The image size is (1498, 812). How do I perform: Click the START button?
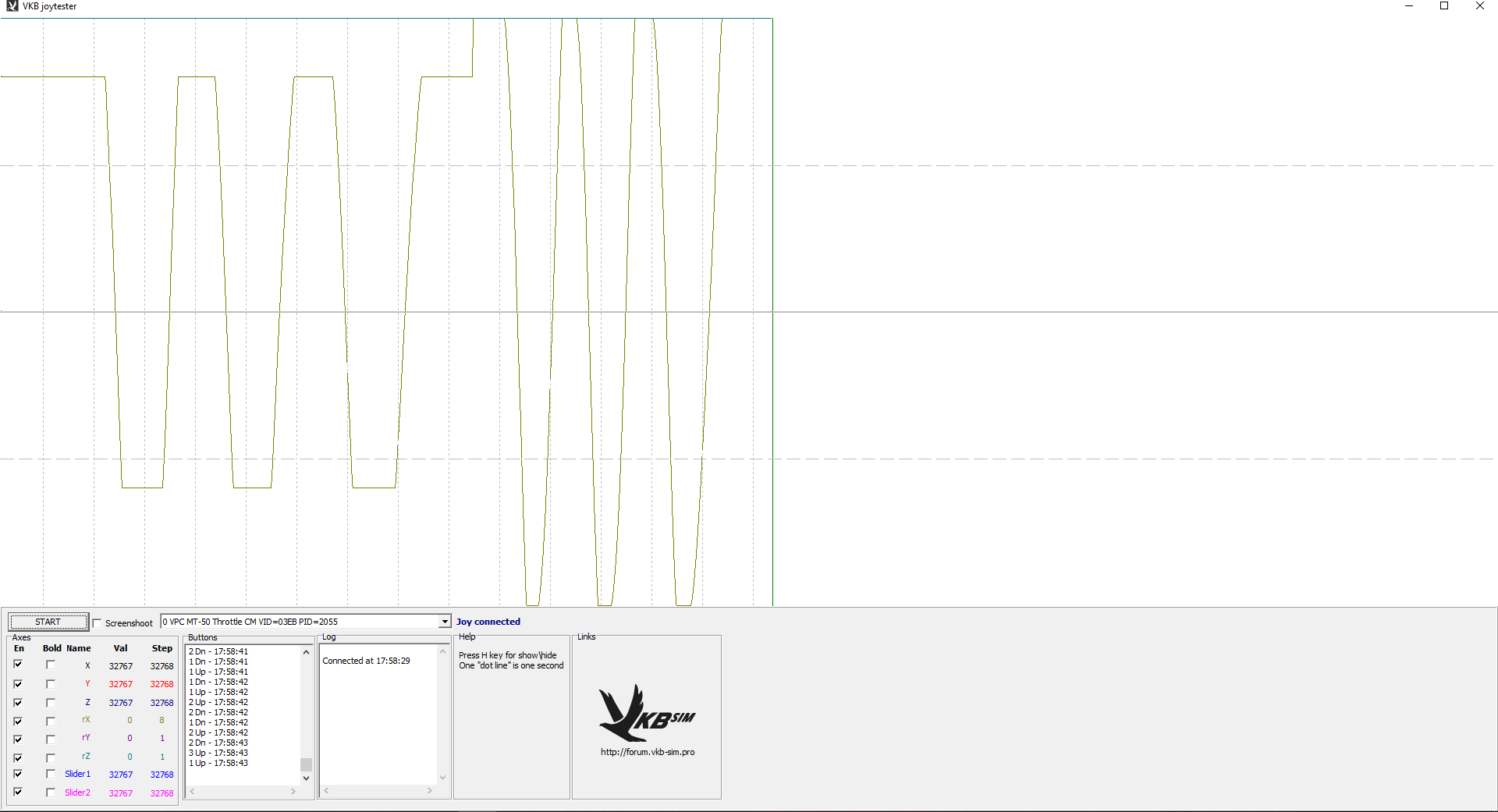[48, 622]
